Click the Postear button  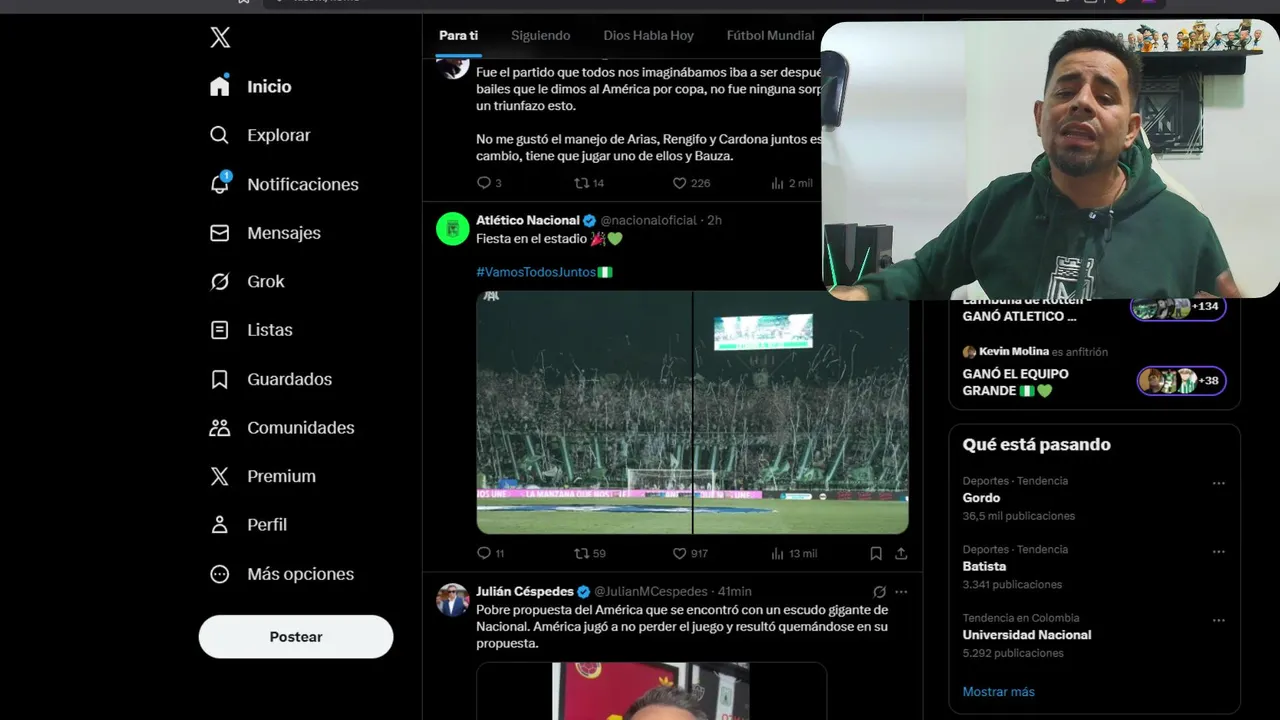coord(296,637)
